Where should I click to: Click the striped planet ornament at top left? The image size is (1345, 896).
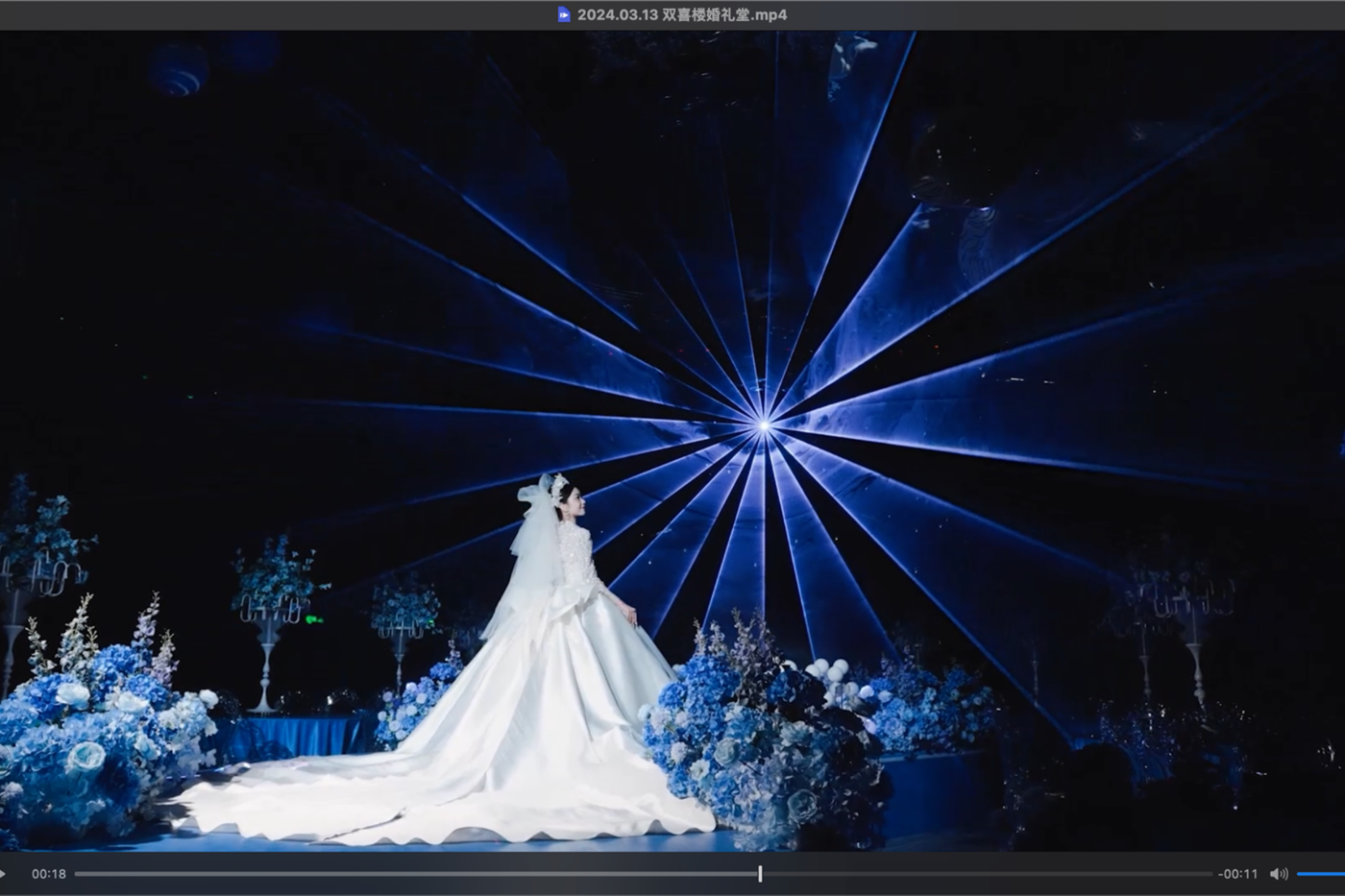point(179,69)
